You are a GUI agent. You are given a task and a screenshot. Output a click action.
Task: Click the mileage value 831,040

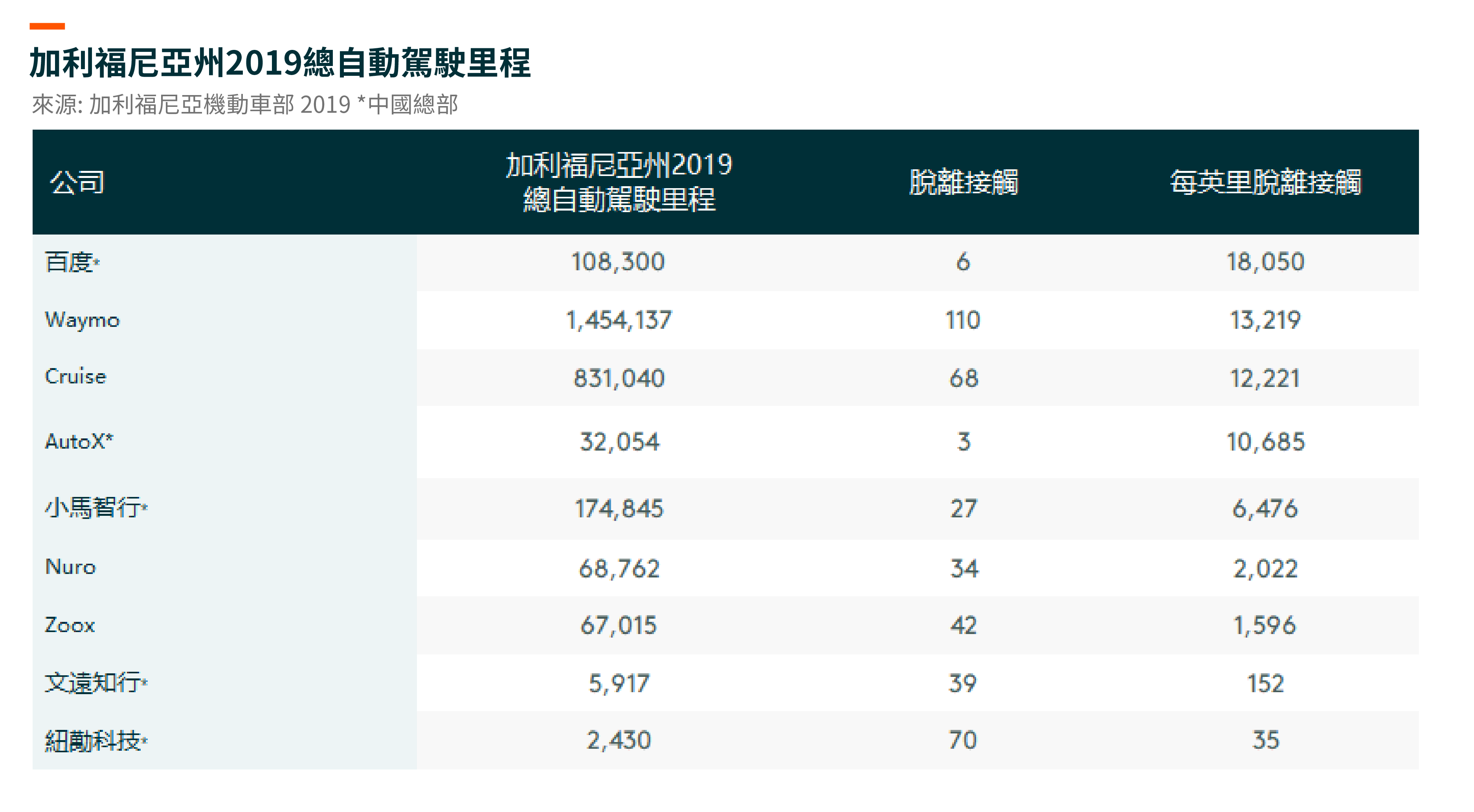pyautogui.click(x=619, y=379)
